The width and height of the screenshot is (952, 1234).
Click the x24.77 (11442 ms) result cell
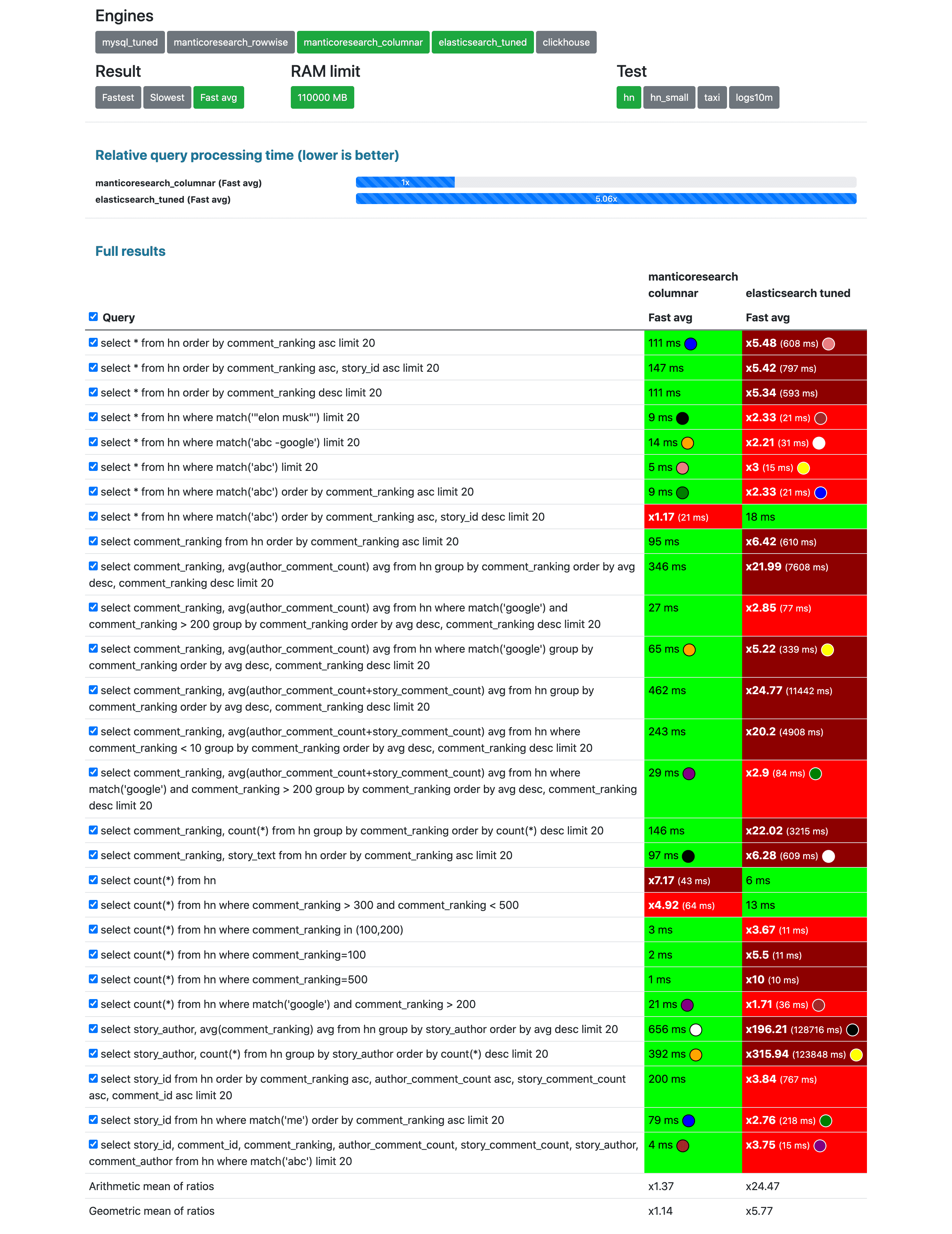coord(804,698)
